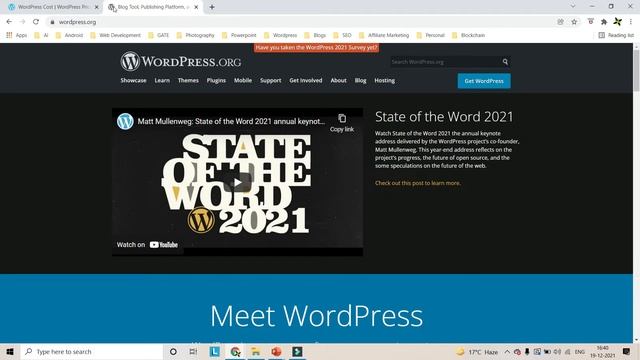Open the SEO bookmark folder
Viewport: 640px width, 360px height.
pyautogui.click(x=342, y=36)
